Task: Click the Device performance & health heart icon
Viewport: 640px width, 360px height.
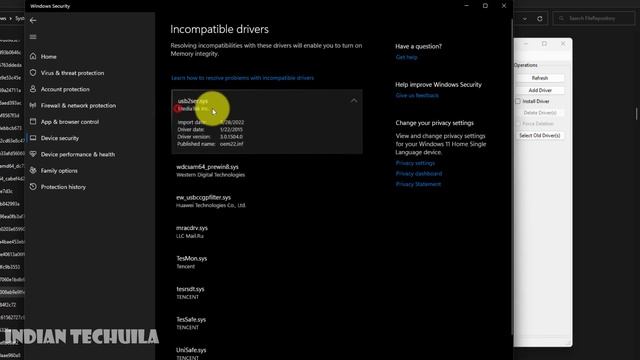Action: pyautogui.click(x=33, y=154)
